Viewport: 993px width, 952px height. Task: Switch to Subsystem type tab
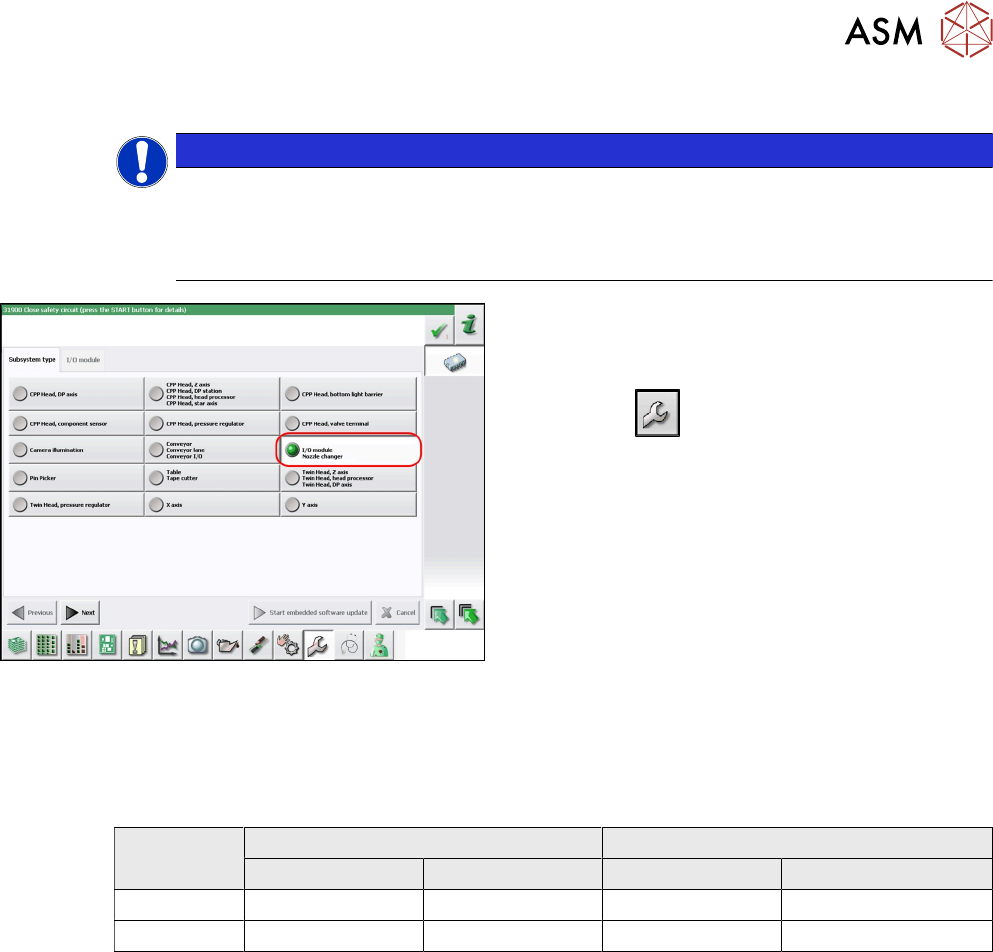(x=32, y=360)
